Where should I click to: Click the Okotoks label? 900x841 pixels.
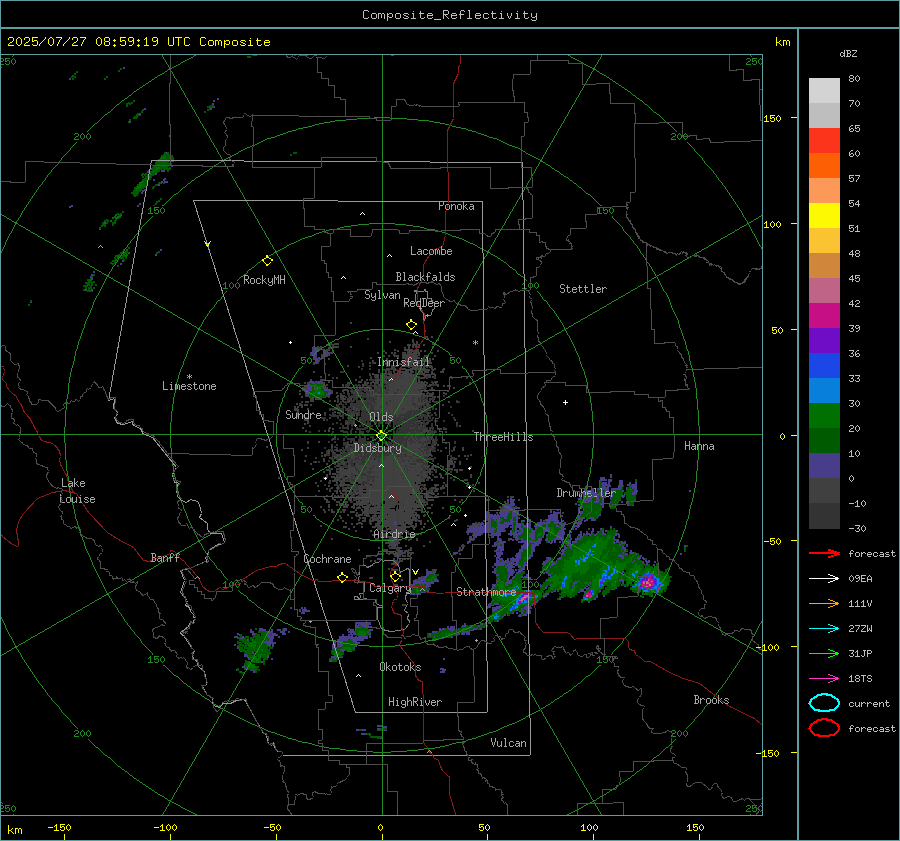click(400, 667)
